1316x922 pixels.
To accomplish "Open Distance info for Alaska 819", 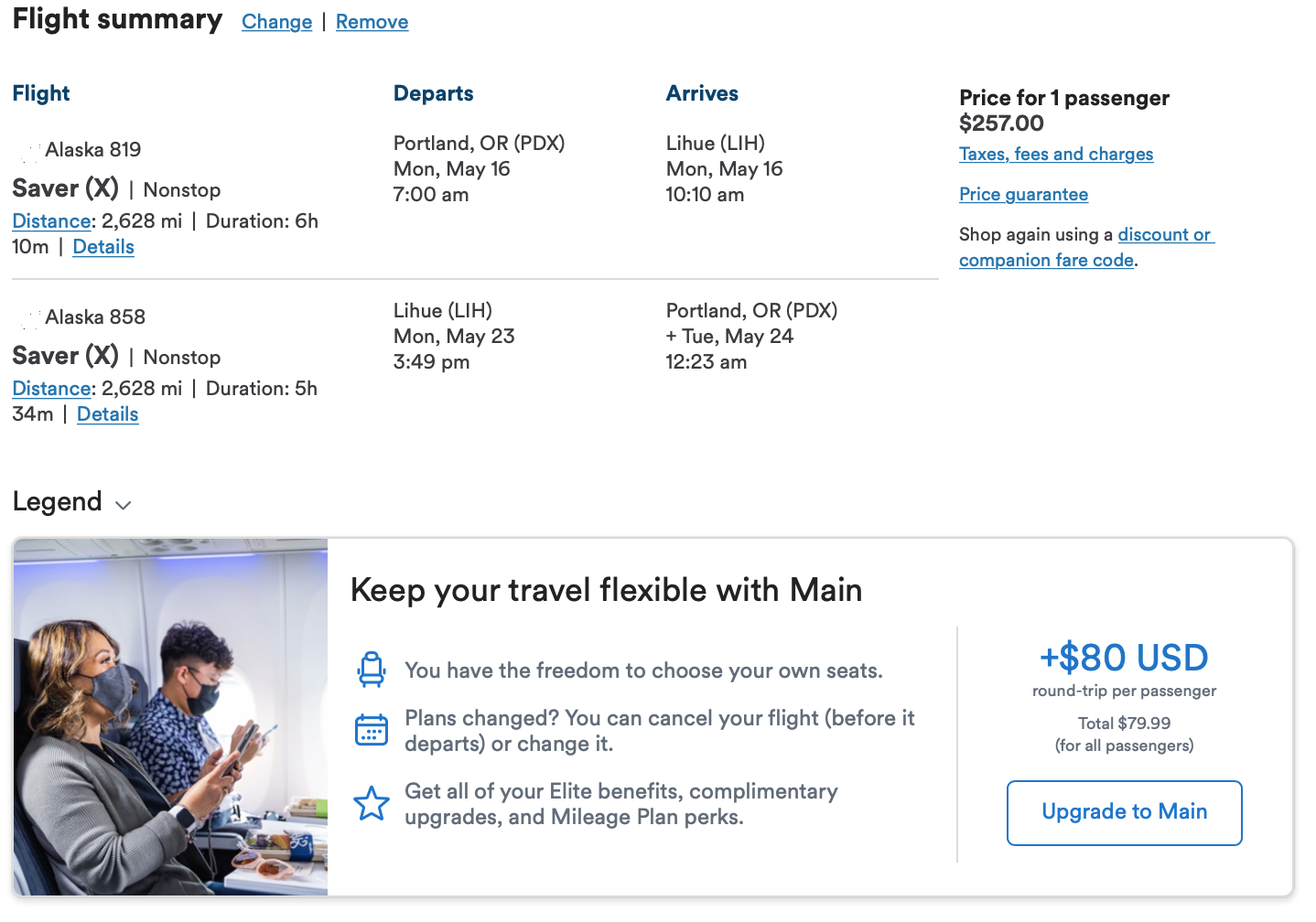I will 51,221.
